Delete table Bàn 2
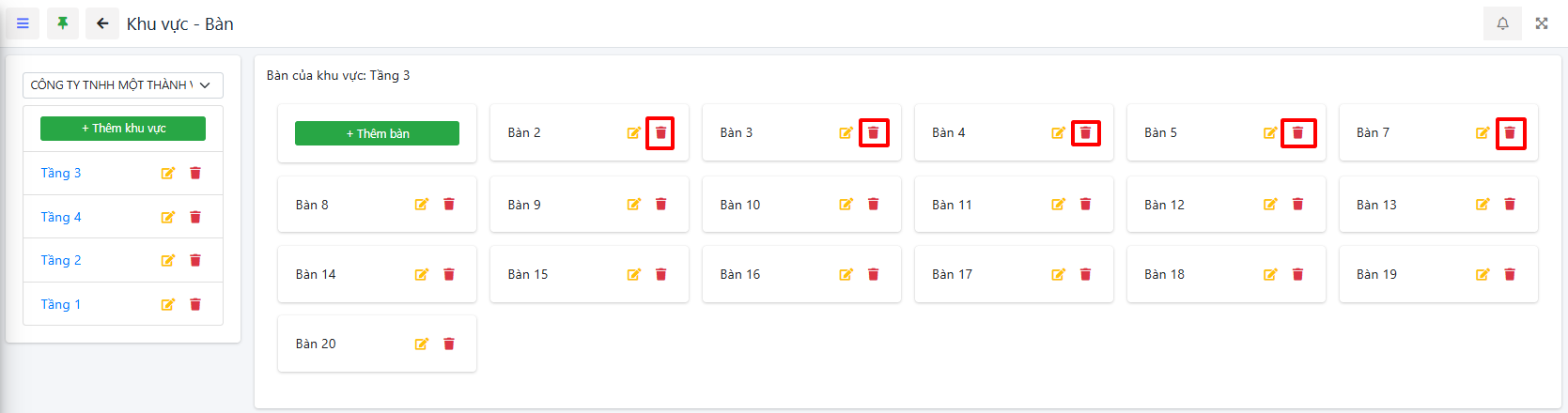 (660, 133)
